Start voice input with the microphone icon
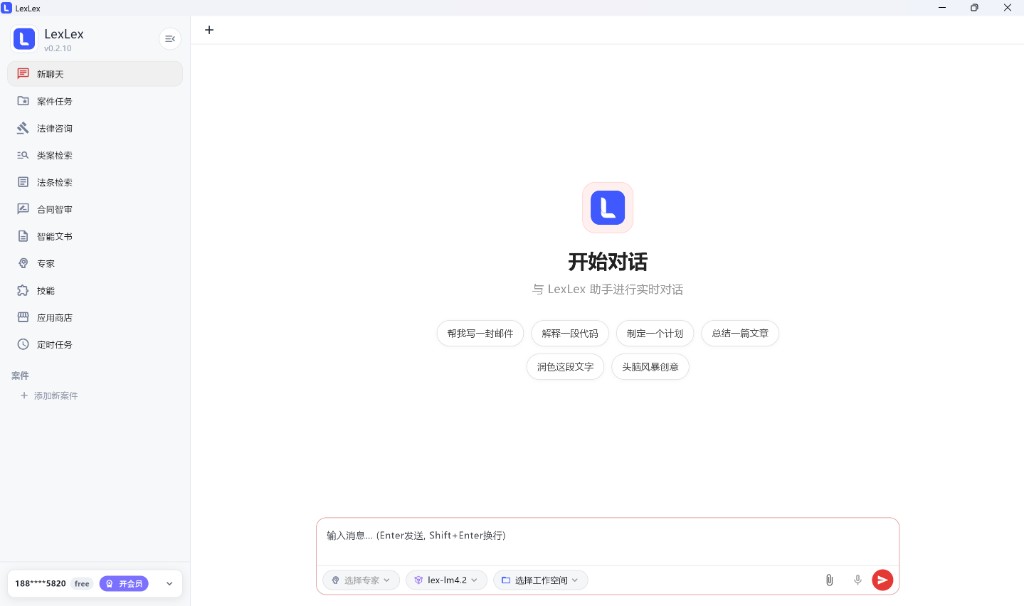This screenshot has width=1024, height=606. coord(857,580)
